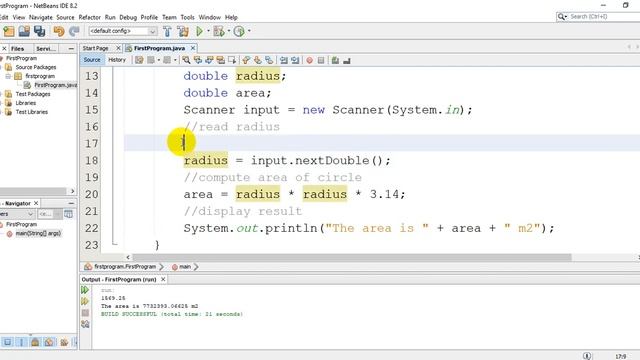Viewport: 640px width, 360px height.
Task: Click the Stop Macro Recording icon
Action: coord(321,60)
